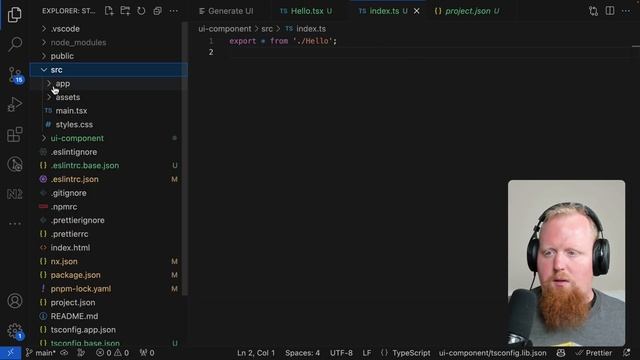Open Source Control view with 15 badge
The image size is (640, 360).
click(x=15, y=75)
